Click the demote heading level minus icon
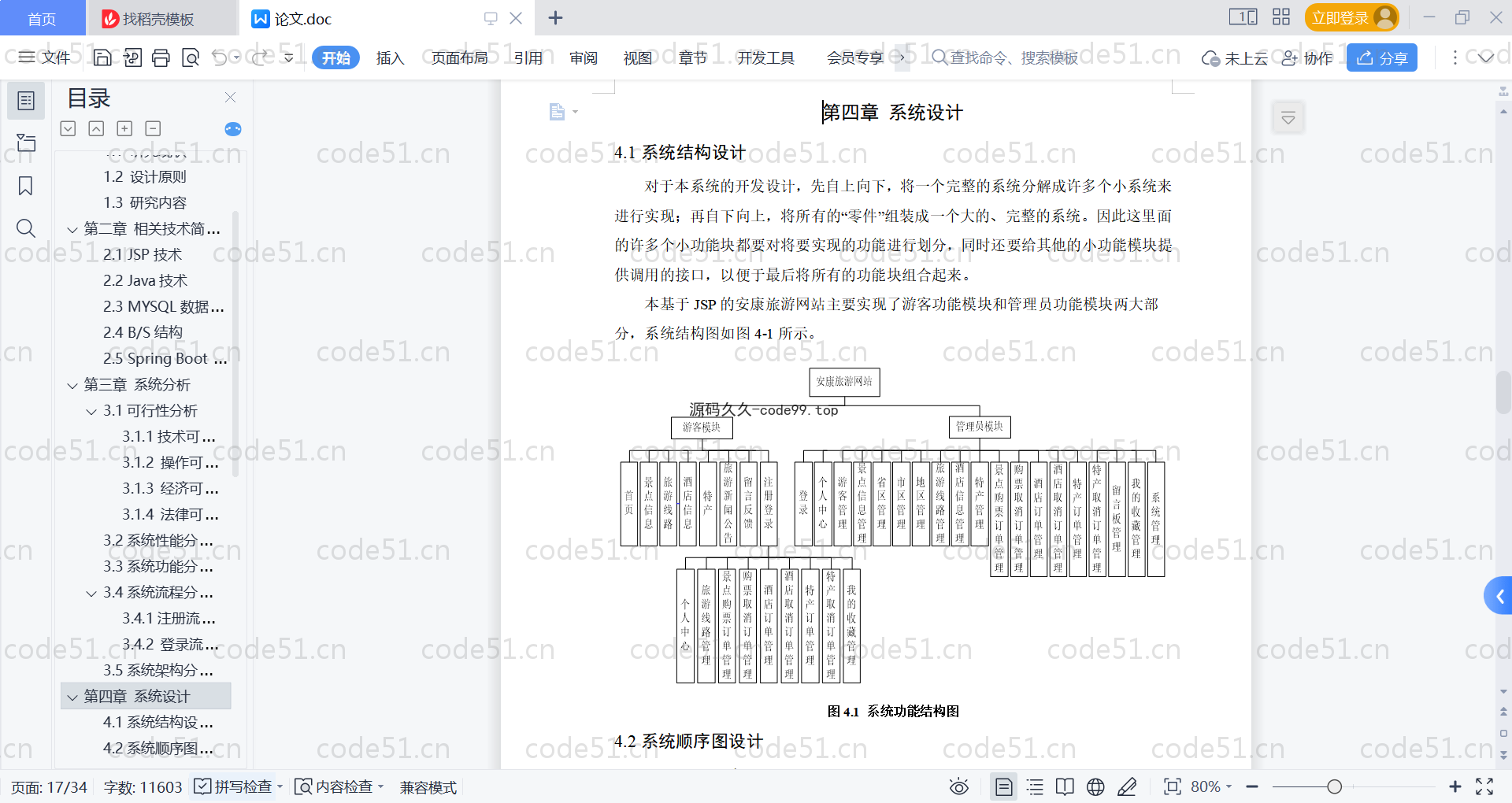This screenshot has width=1512, height=803. point(153,128)
